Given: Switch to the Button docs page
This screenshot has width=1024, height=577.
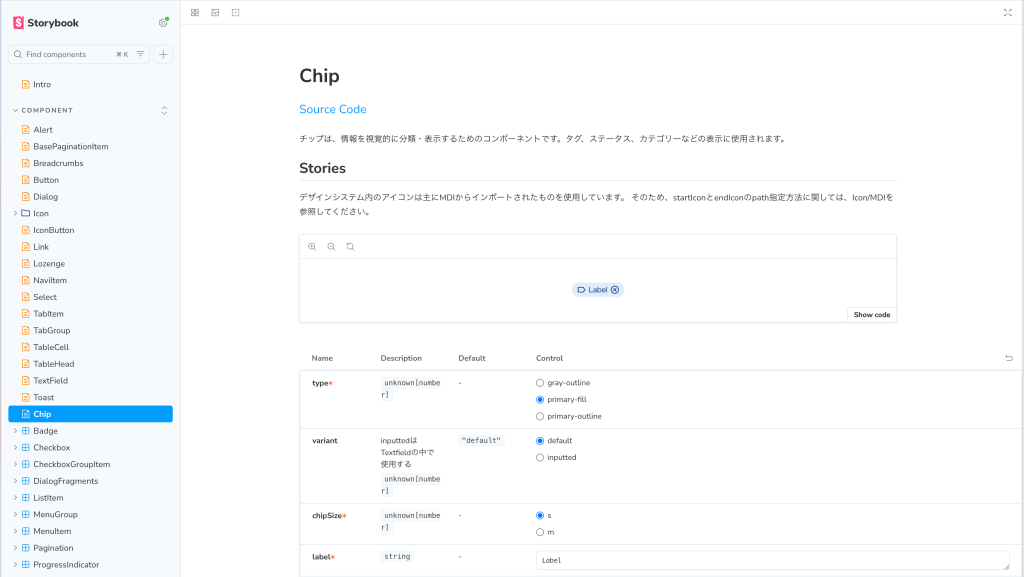Looking at the screenshot, I should 45,179.
